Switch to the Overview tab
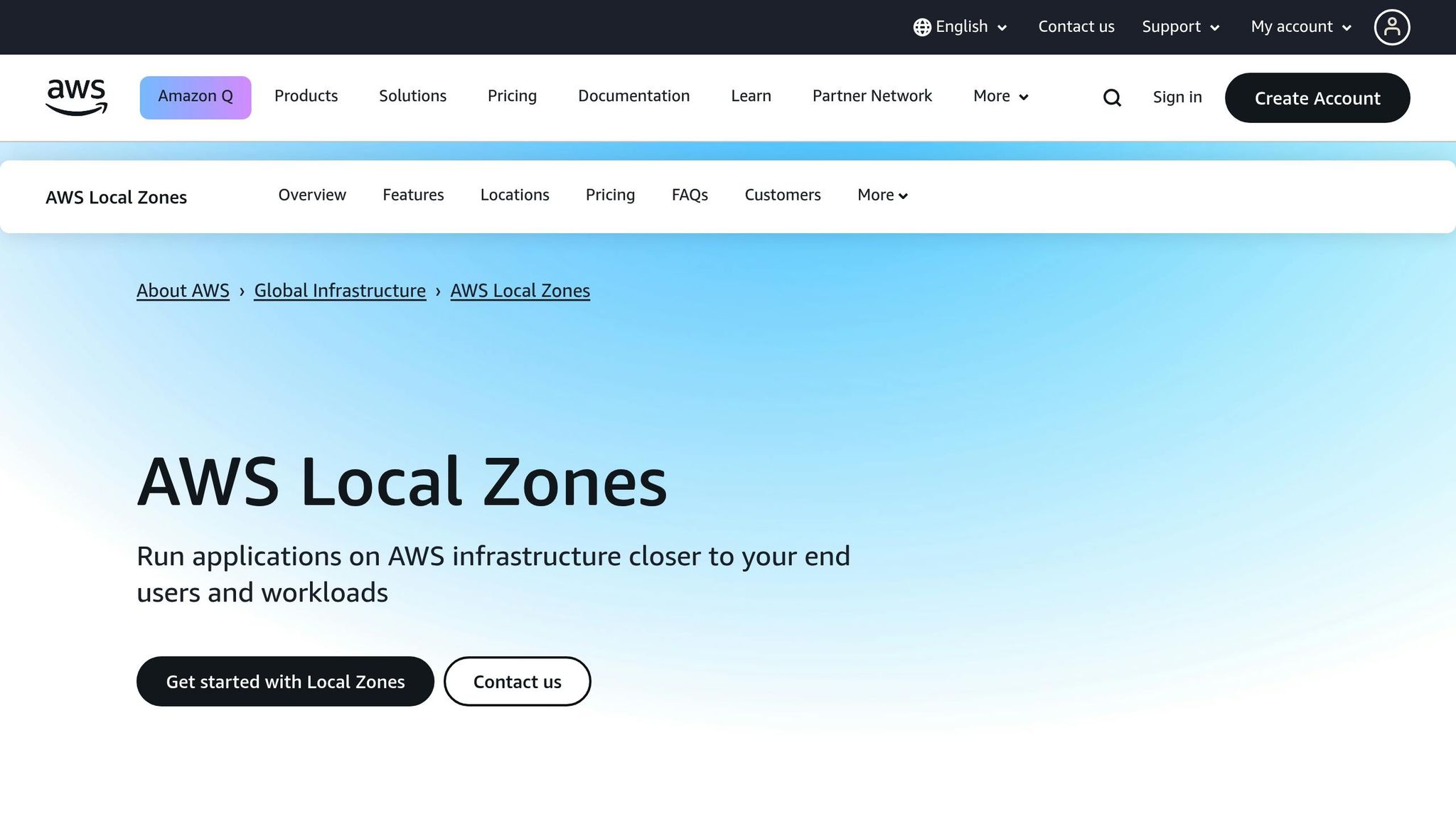This screenshot has height=819, width=1456. [x=312, y=195]
